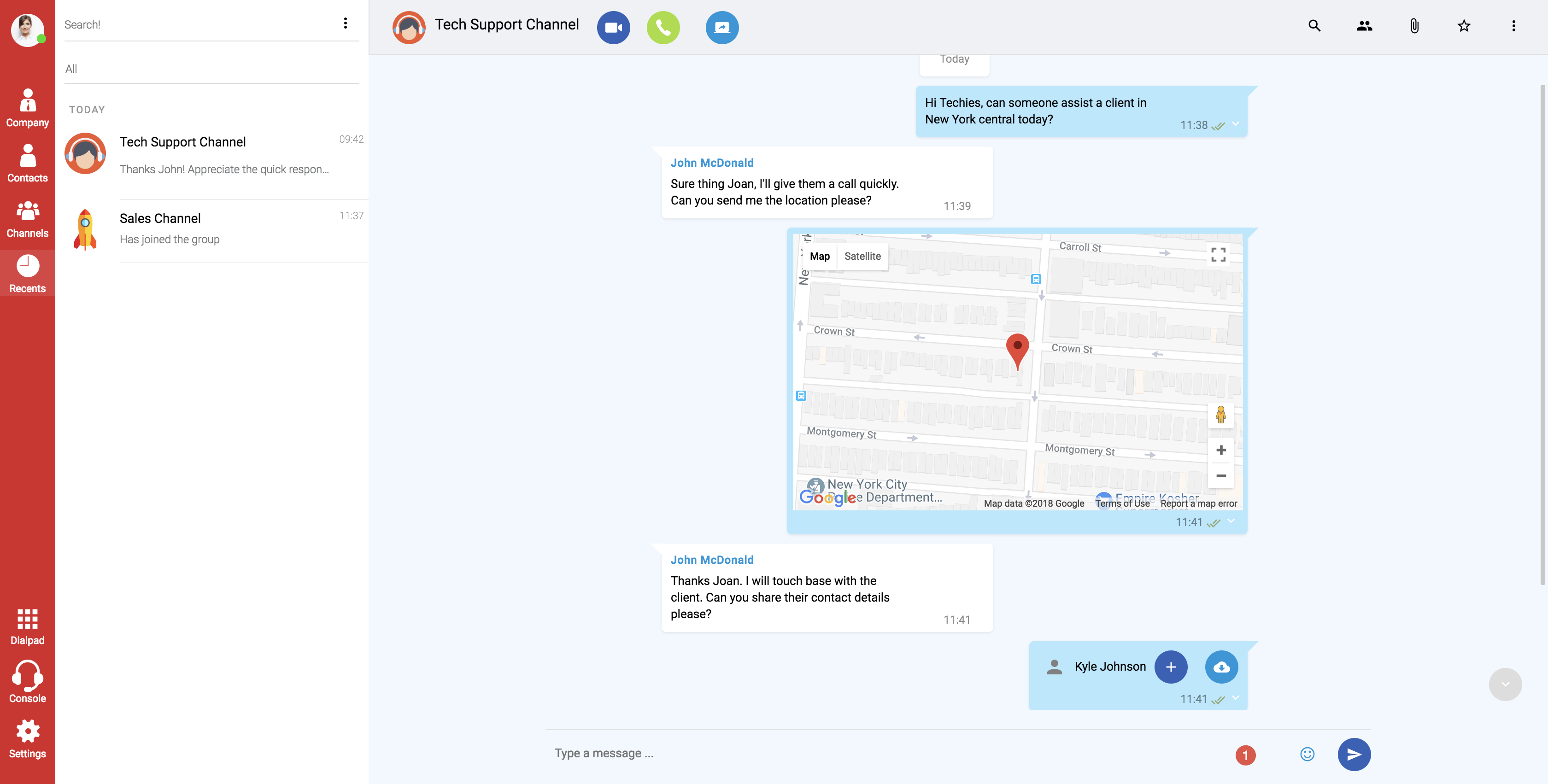
Task: Toggle map fullscreen view
Action: [x=1218, y=255]
